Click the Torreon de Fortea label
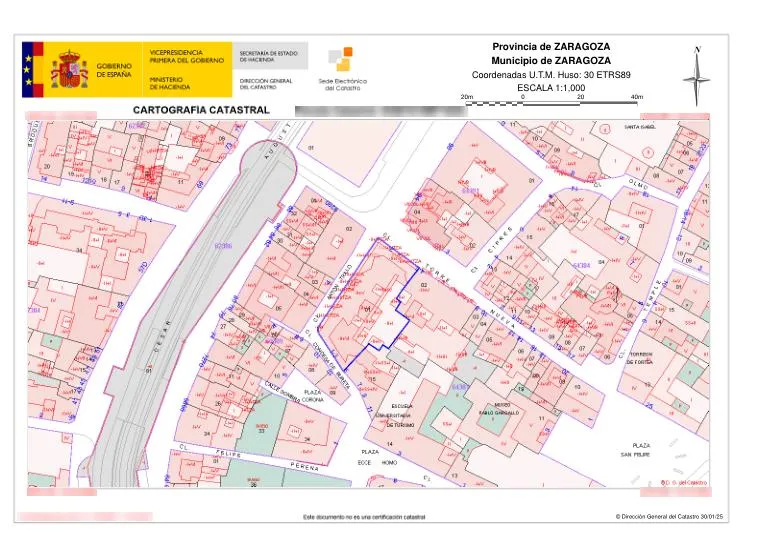The height and width of the screenshot is (556, 766). pyautogui.click(x=641, y=358)
